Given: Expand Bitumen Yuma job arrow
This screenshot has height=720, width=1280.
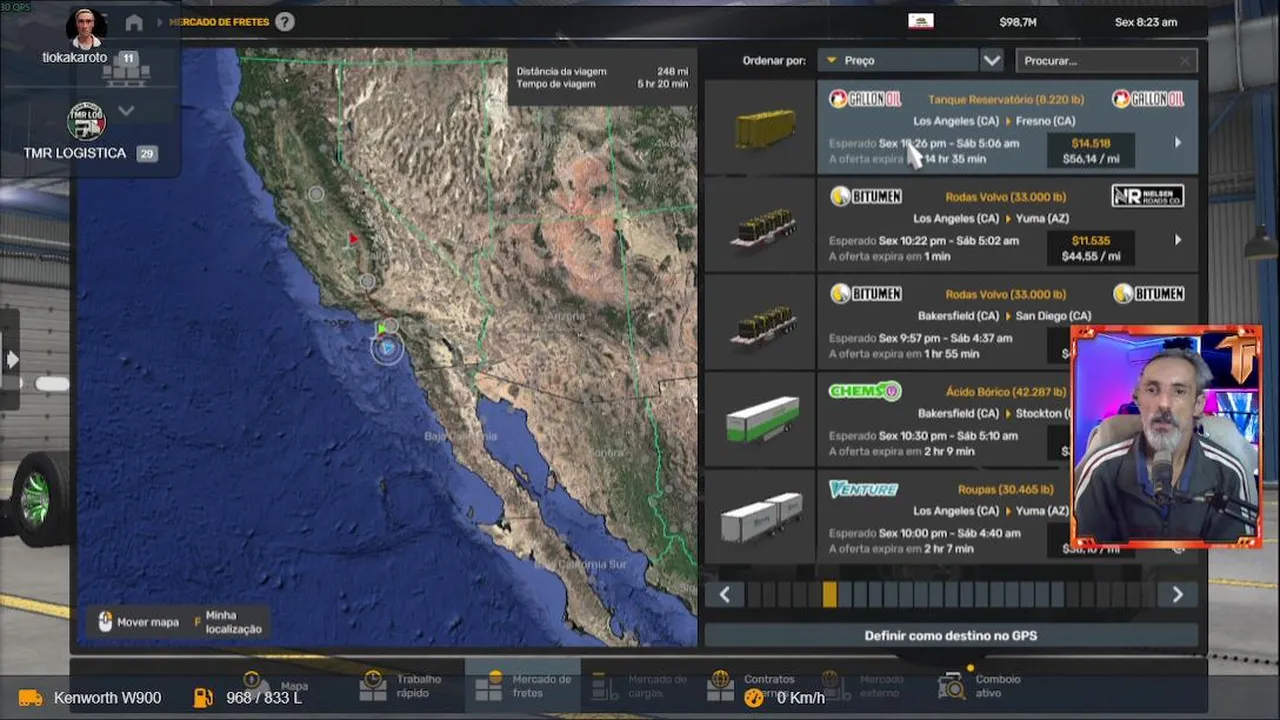Looking at the screenshot, I should point(1177,240).
